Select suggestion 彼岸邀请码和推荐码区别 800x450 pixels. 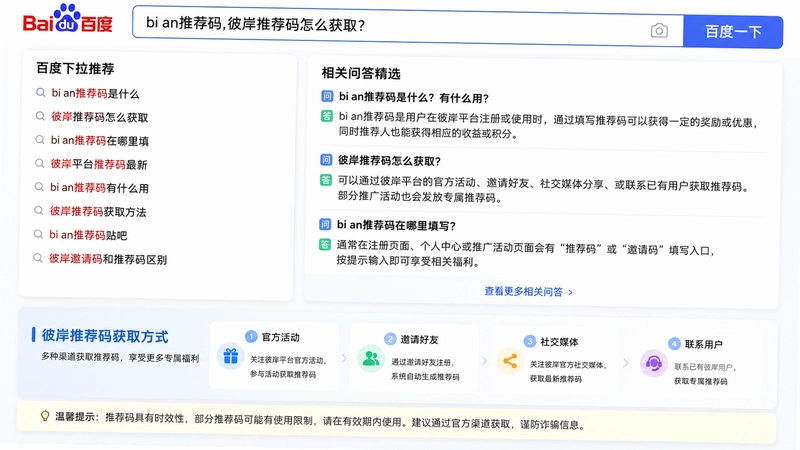(x=108, y=259)
